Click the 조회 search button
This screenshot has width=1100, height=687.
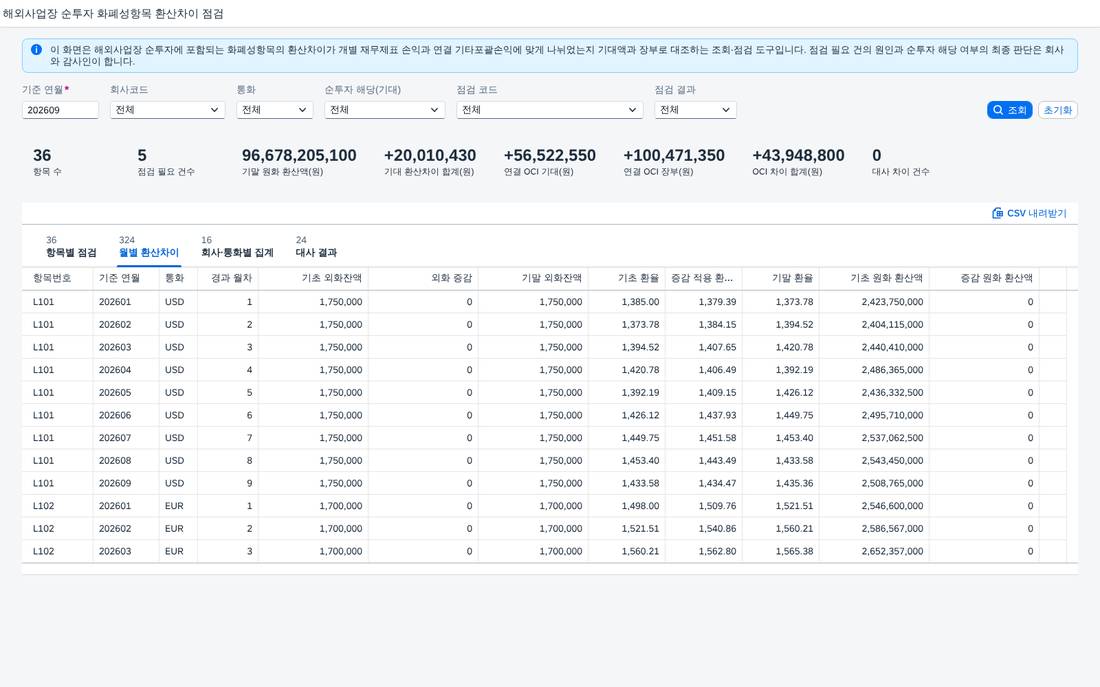1010,110
